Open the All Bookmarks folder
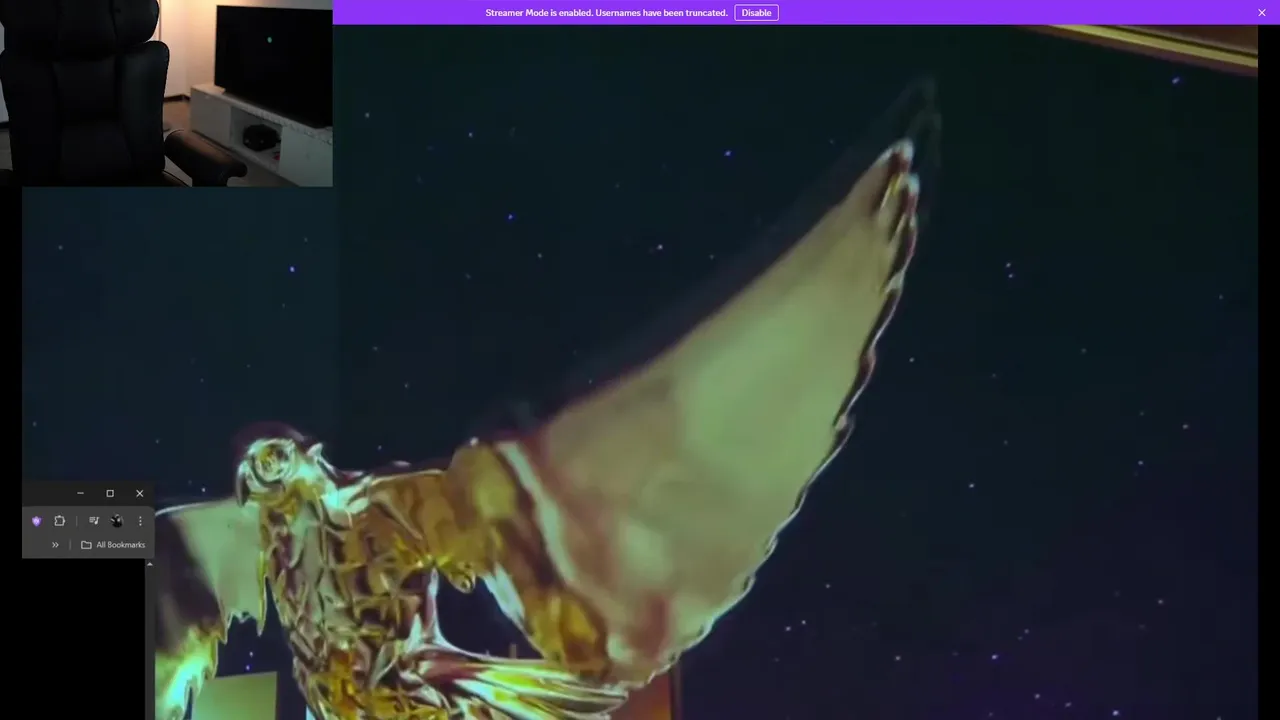This screenshot has width=1280, height=720. point(113,545)
